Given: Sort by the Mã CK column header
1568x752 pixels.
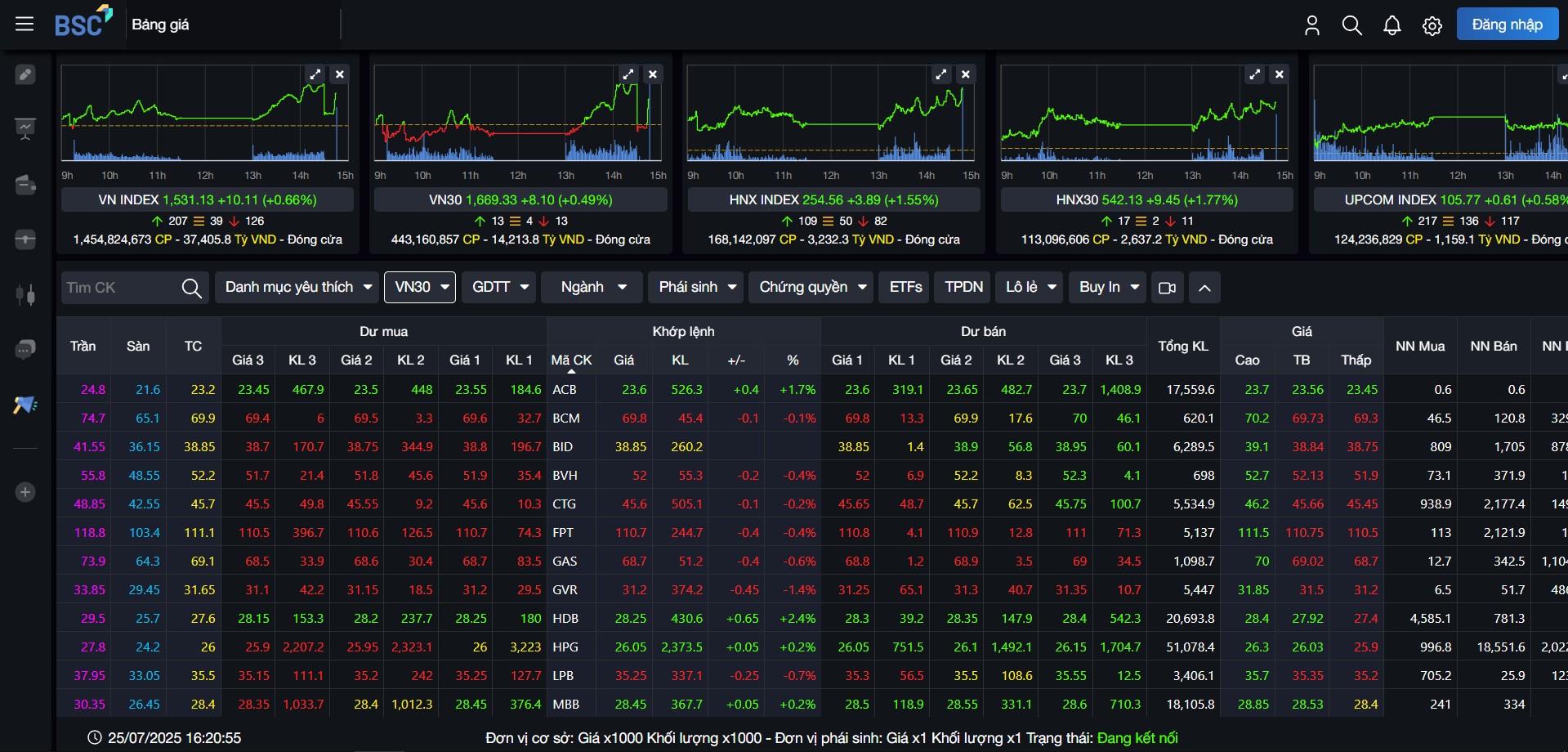Looking at the screenshot, I should (571, 360).
